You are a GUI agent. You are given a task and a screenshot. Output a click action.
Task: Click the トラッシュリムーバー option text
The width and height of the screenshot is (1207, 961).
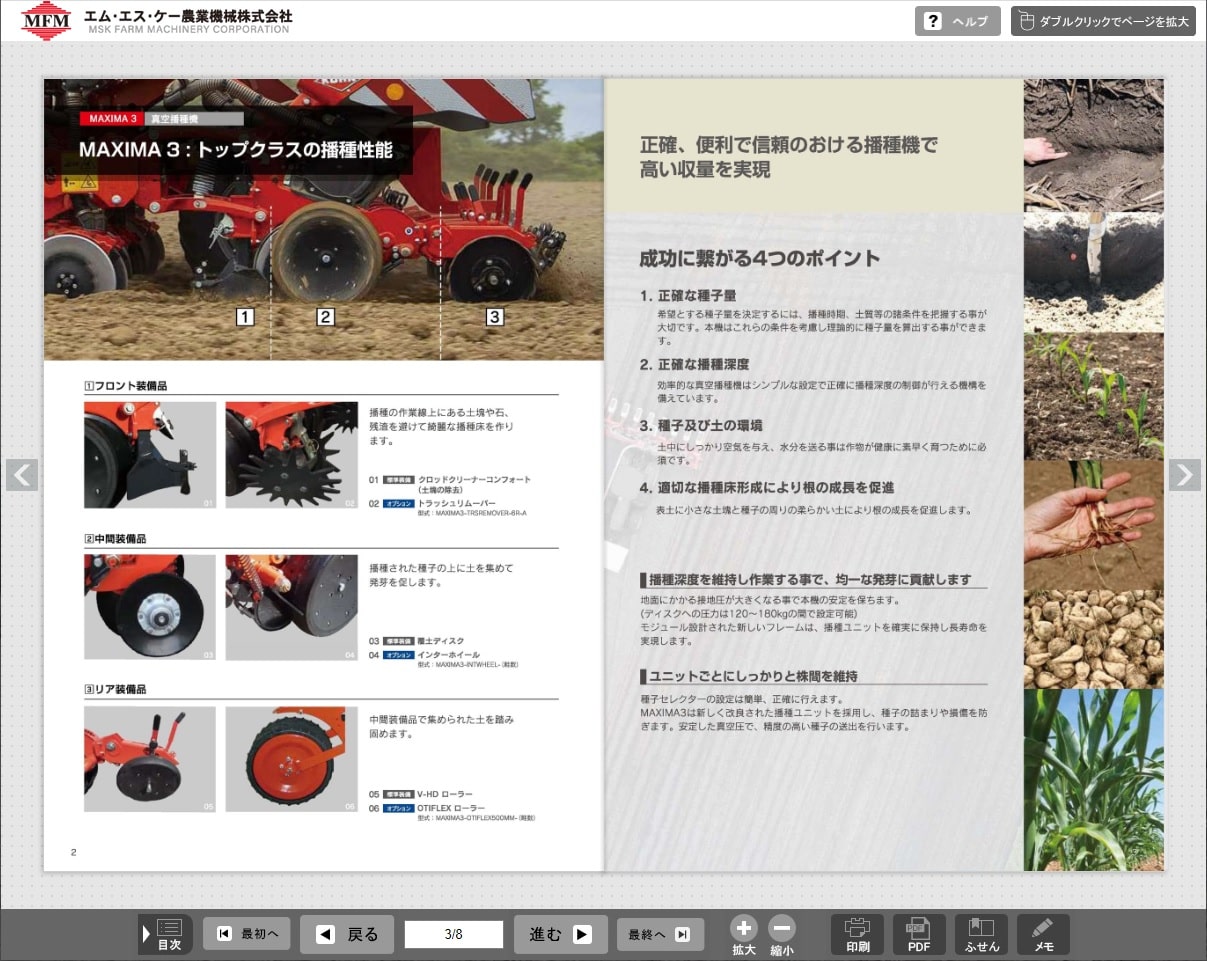tap(456, 503)
